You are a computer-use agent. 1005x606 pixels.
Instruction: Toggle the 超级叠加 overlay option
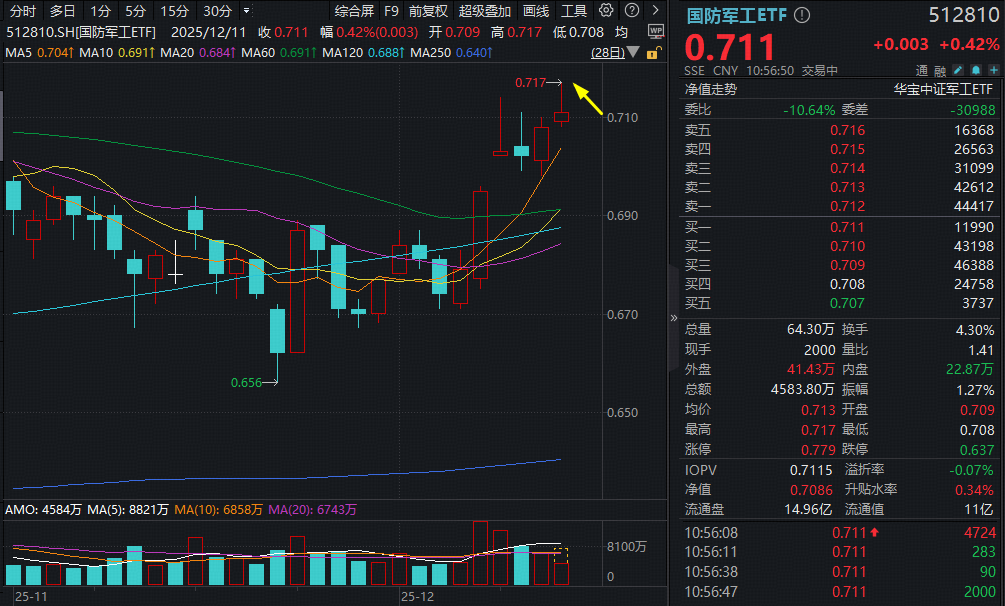pyautogui.click(x=484, y=11)
